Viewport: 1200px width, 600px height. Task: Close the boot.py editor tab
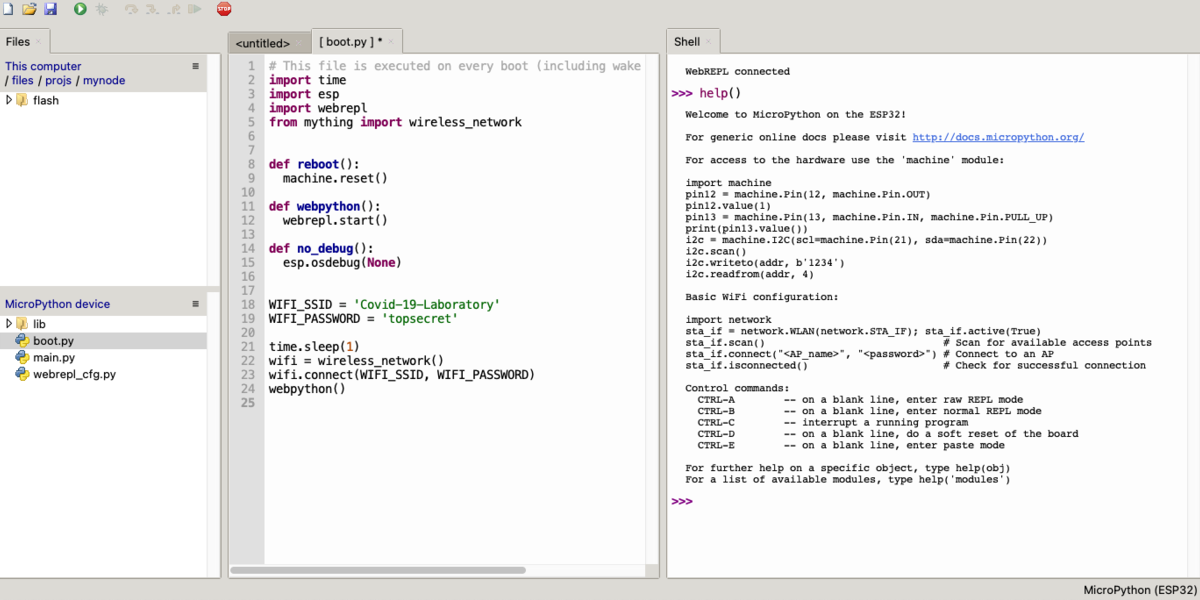click(x=392, y=42)
